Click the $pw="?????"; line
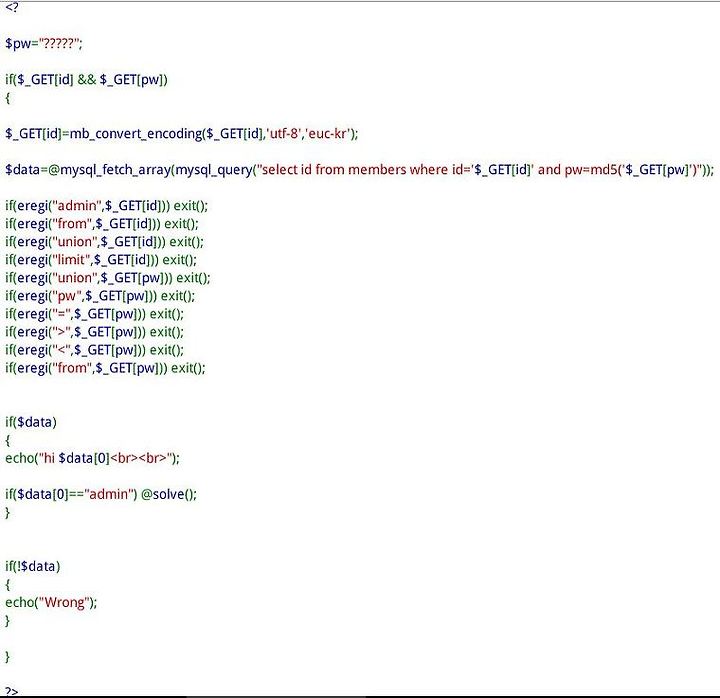 point(44,44)
